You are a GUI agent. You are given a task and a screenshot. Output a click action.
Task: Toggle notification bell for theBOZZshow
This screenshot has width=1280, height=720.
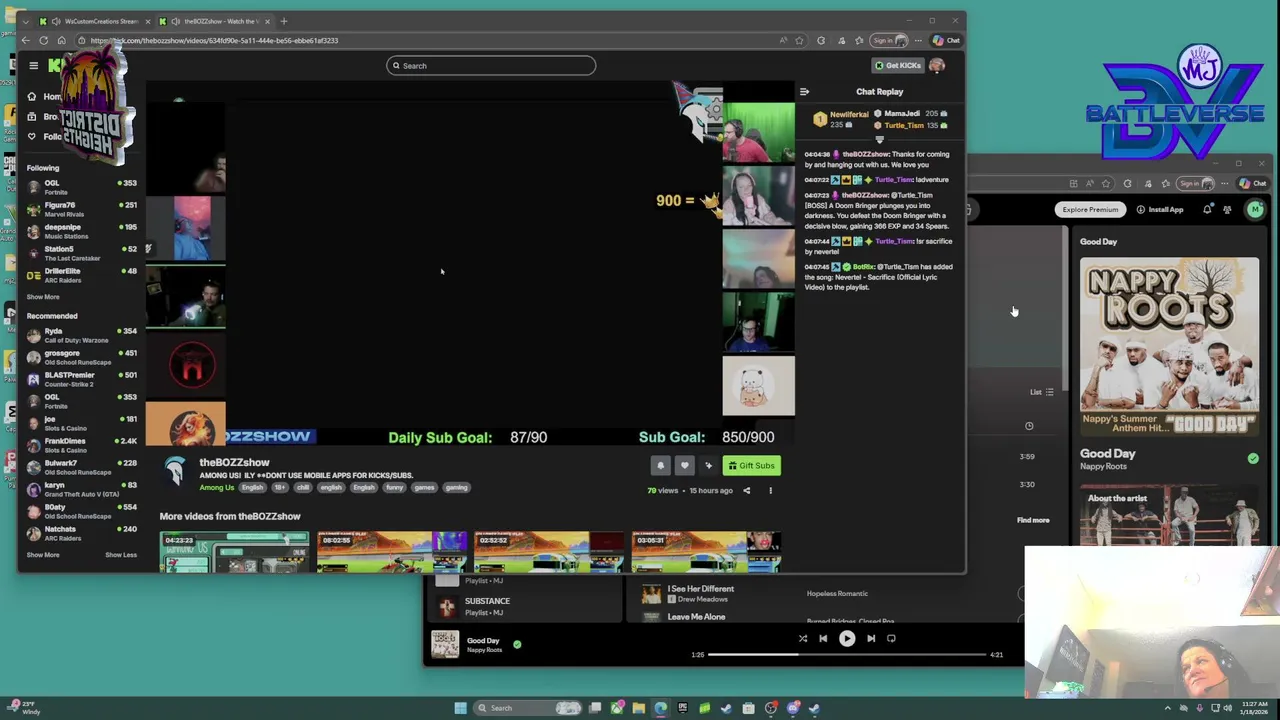[x=660, y=466]
